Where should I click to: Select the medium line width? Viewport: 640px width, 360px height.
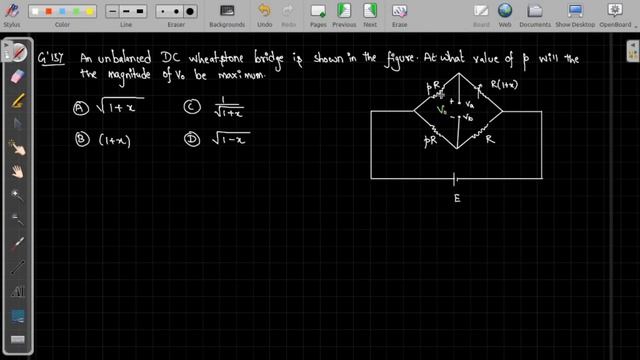tap(126, 11)
